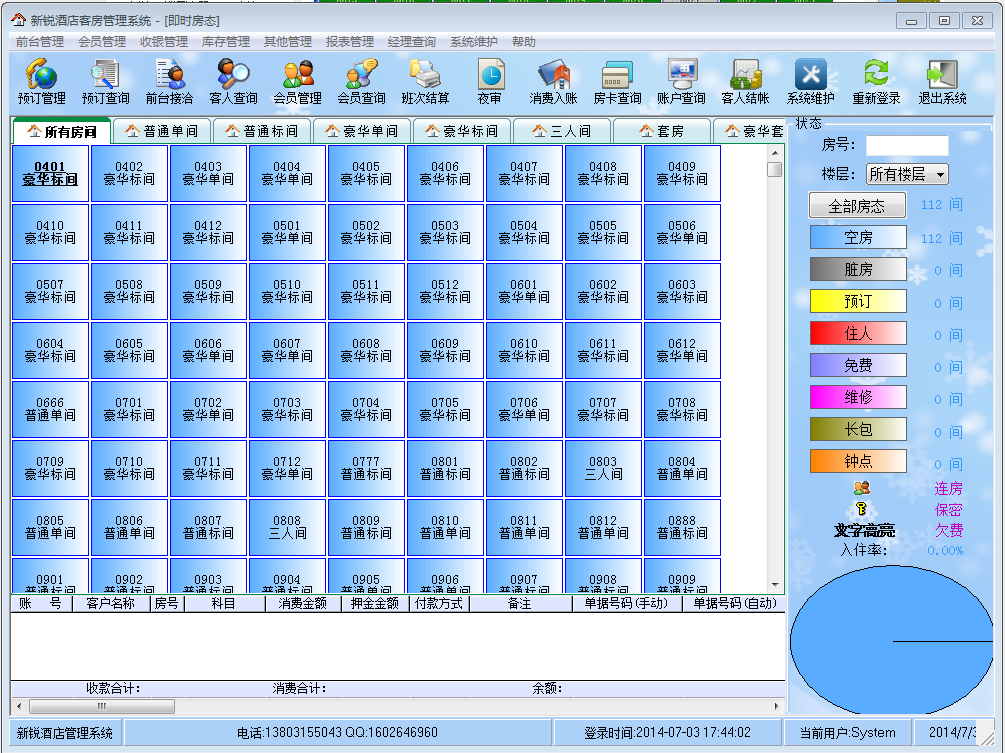Open 会员管理 member management
1005x753 pixels.
297,81
